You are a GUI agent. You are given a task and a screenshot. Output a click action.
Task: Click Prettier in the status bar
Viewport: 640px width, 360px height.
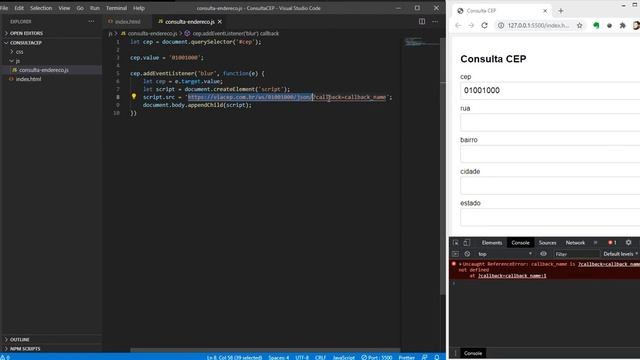407,357
